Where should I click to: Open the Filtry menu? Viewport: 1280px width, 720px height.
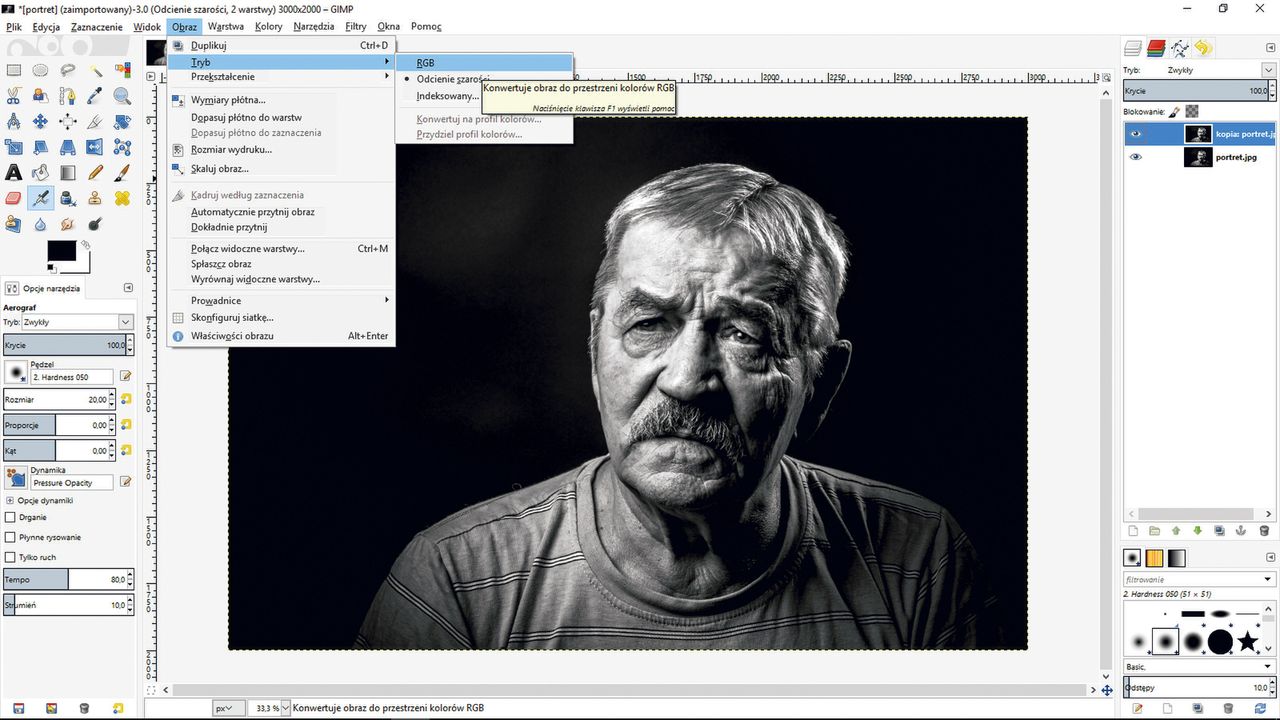(x=355, y=27)
